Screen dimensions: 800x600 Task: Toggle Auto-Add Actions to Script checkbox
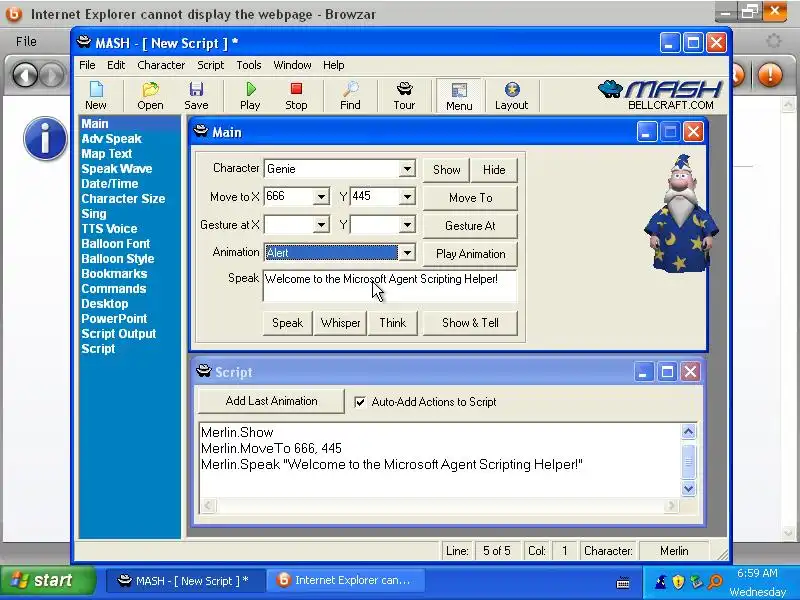[360, 402]
